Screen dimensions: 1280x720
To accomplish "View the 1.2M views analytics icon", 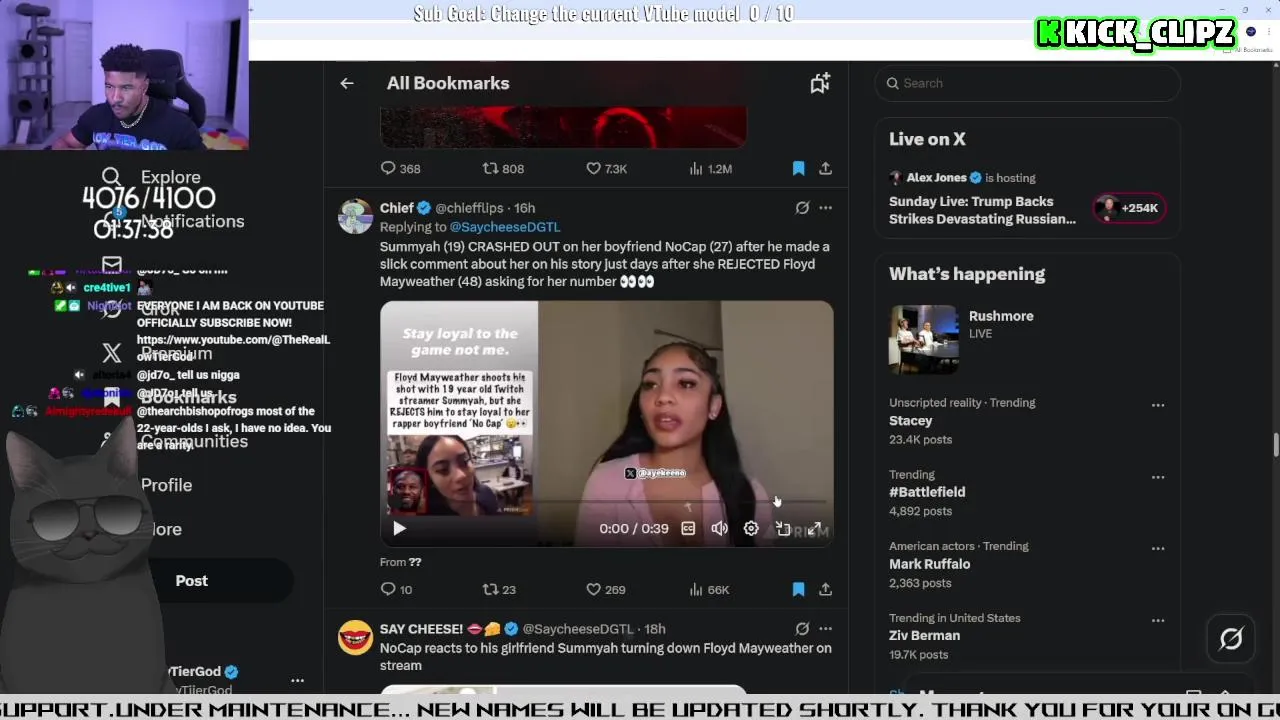I will 711,168.
